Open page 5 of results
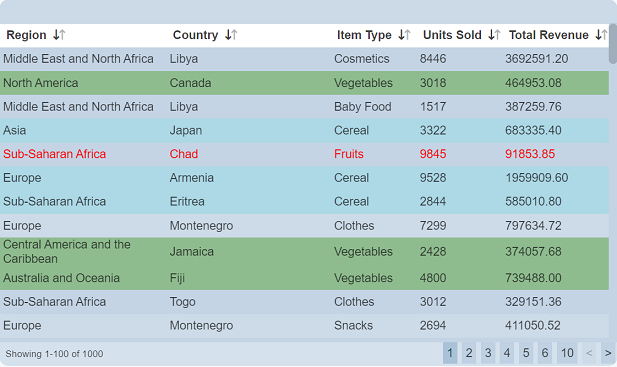This screenshot has height=367, width=617. coord(526,353)
